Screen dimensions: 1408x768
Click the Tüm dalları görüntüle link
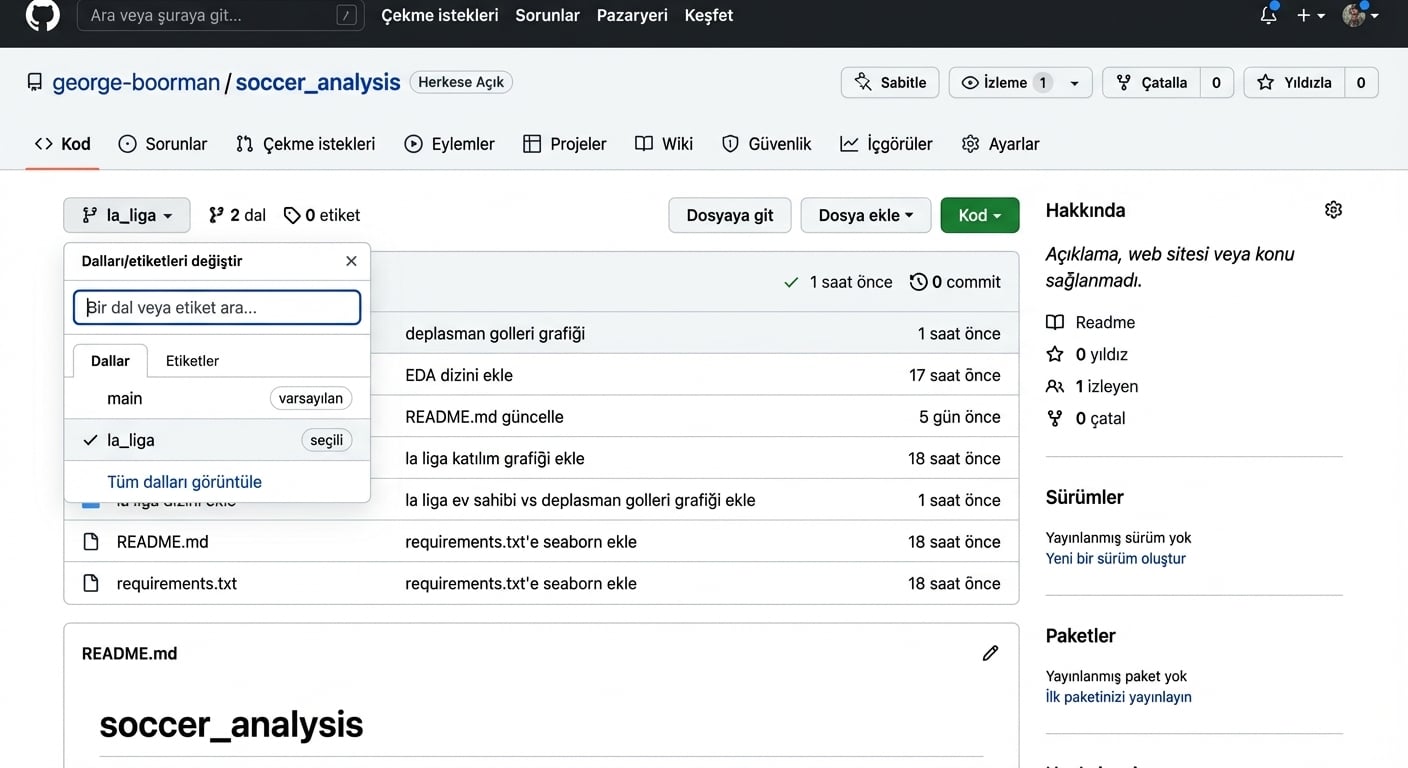point(184,482)
